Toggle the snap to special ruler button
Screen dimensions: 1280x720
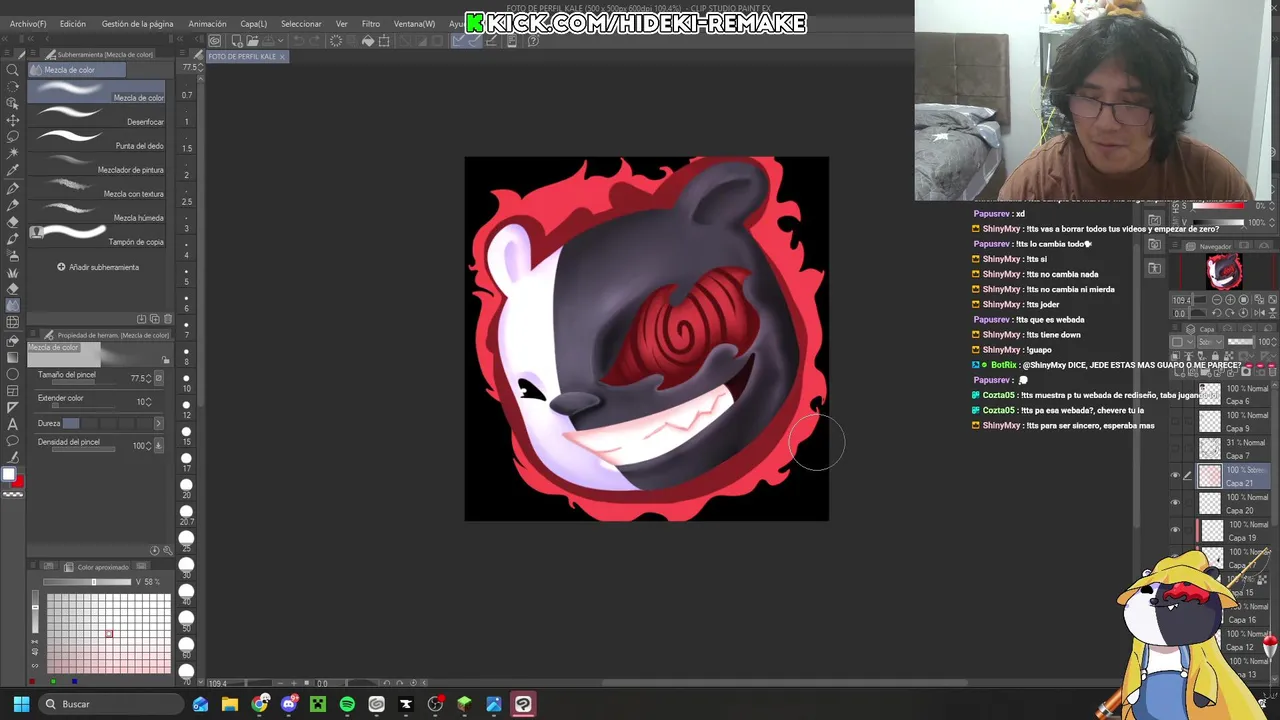tap(474, 41)
